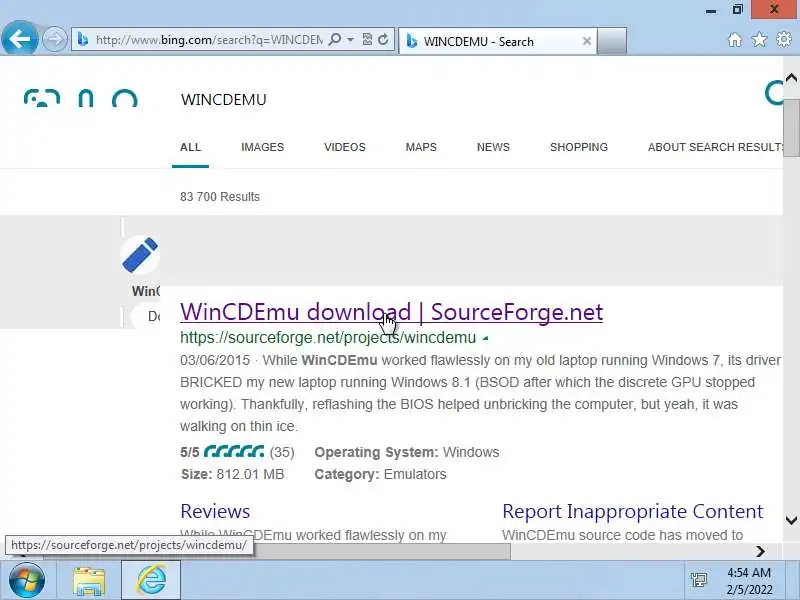Open WinCDEmu download | SourceForge.net result

[x=391, y=312]
